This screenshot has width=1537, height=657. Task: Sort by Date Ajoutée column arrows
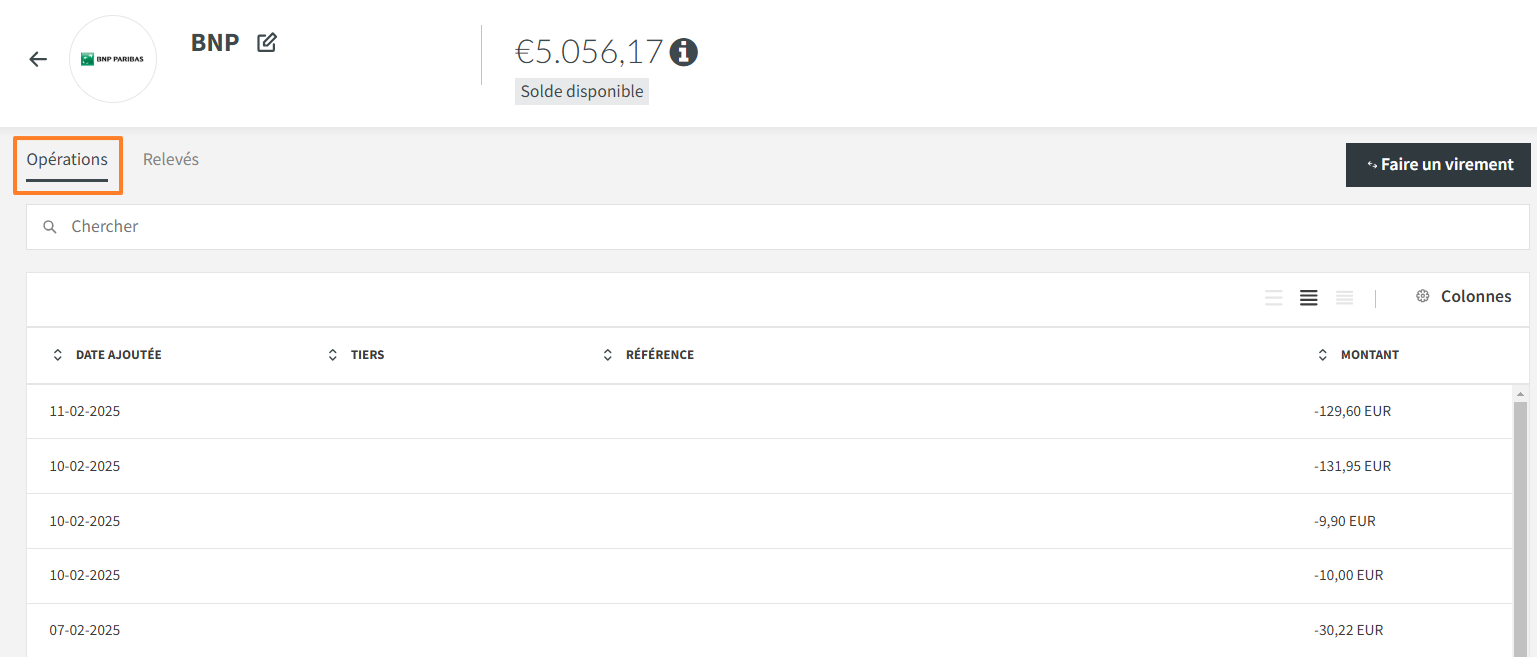[x=57, y=355]
